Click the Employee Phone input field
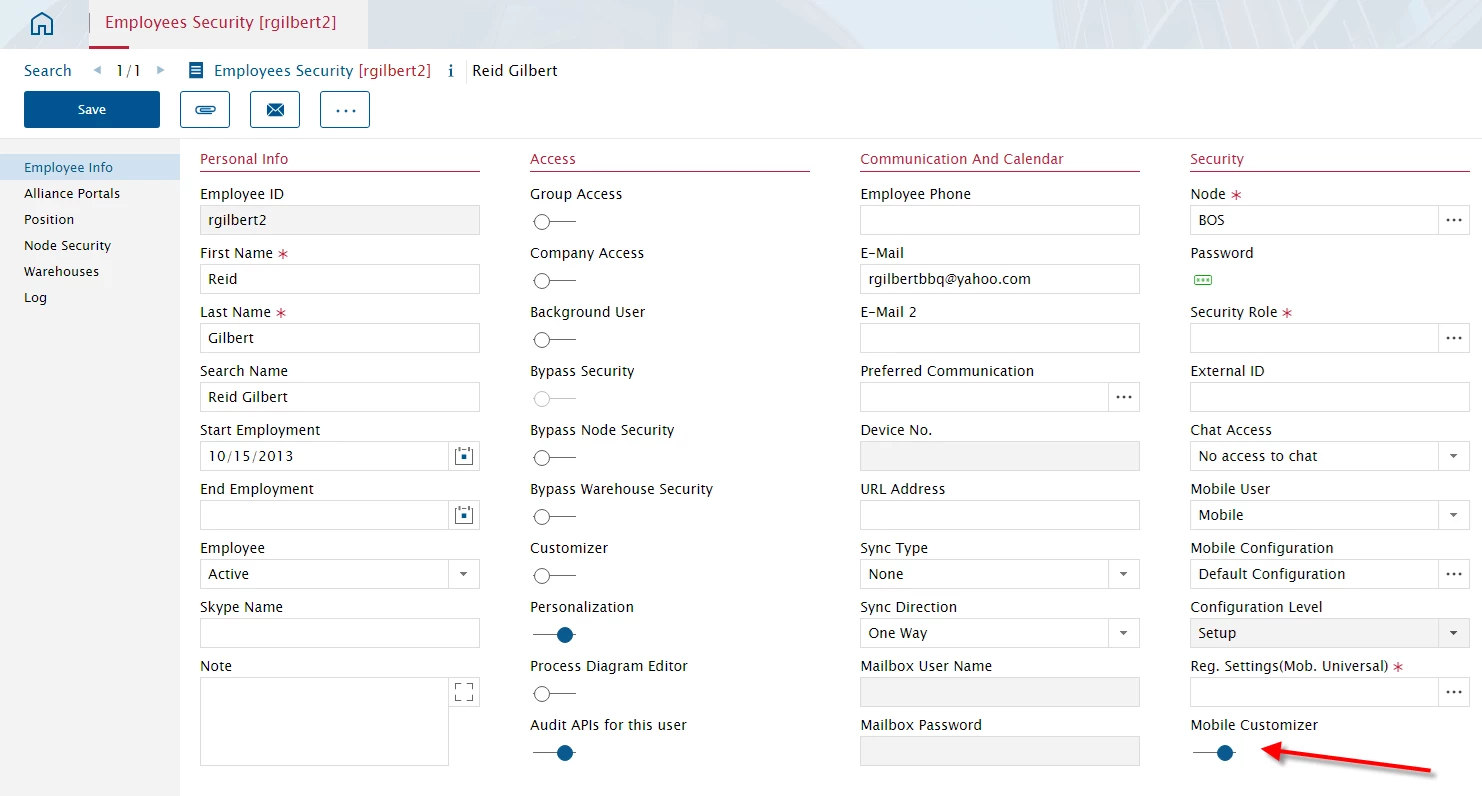 [999, 220]
